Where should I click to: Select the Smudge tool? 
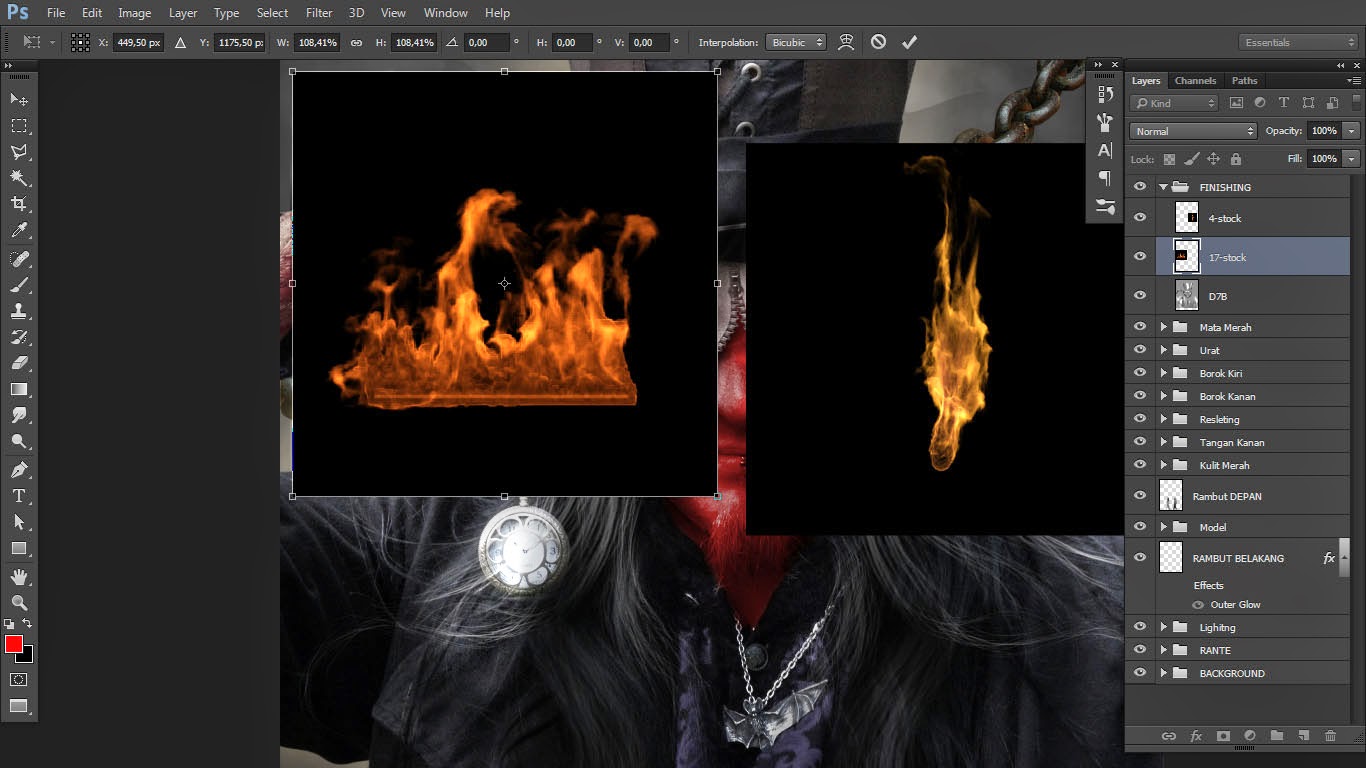pos(19,415)
